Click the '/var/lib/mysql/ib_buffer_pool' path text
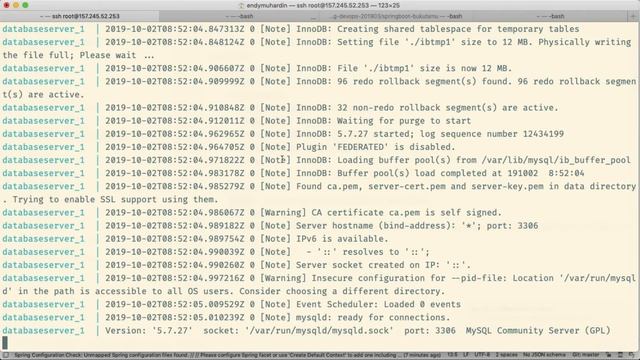Image resolution: width=640 pixels, height=360 pixels. (x=556, y=160)
